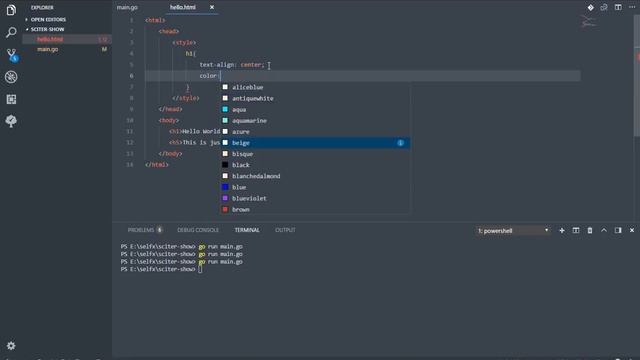The width and height of the screenshot is (640, 360).
Task: Switch to the main.go editor tab
Action: 127,7
